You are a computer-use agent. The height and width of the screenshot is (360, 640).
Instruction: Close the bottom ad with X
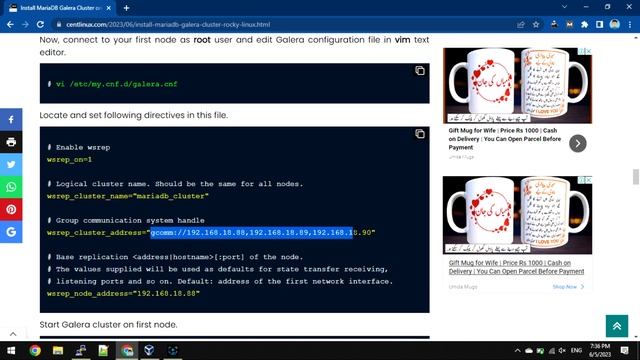coord(589,180)
